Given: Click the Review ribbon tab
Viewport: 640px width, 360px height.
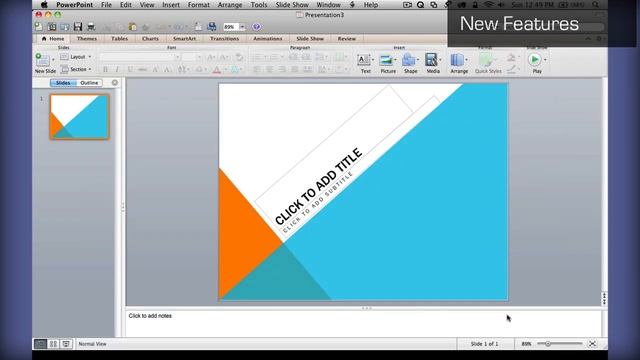Looking at the screenshot, I should 347,38.
